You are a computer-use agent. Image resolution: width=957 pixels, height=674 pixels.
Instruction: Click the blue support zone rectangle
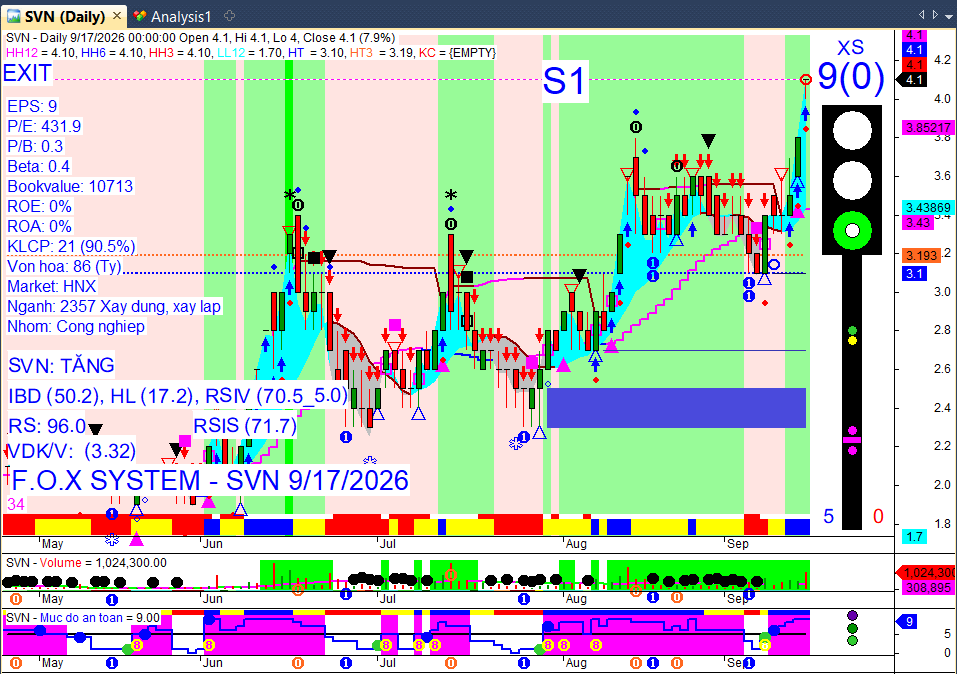(676, 407)
